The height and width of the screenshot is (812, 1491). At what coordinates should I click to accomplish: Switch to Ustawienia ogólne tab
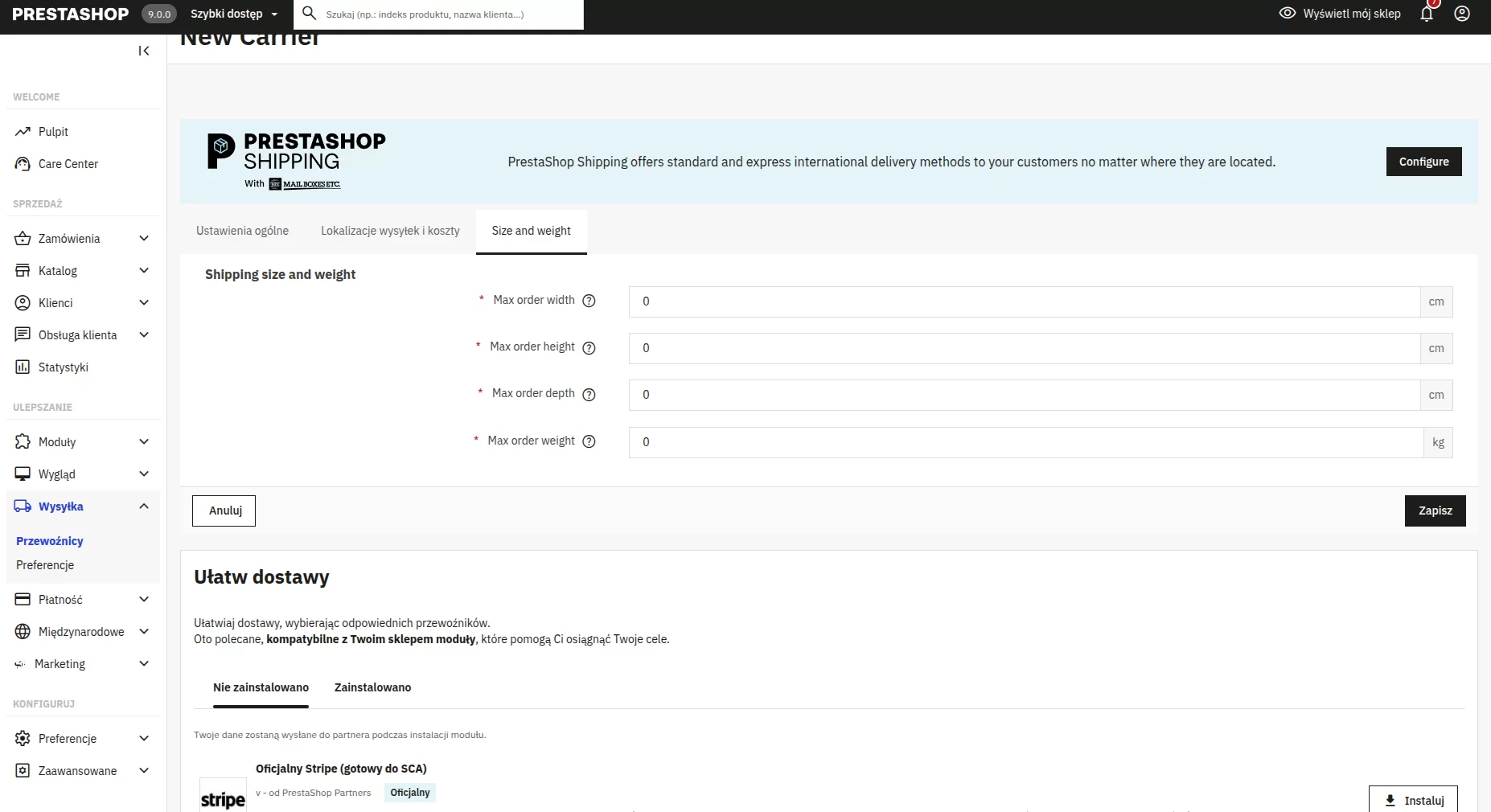tap(242, 231)
